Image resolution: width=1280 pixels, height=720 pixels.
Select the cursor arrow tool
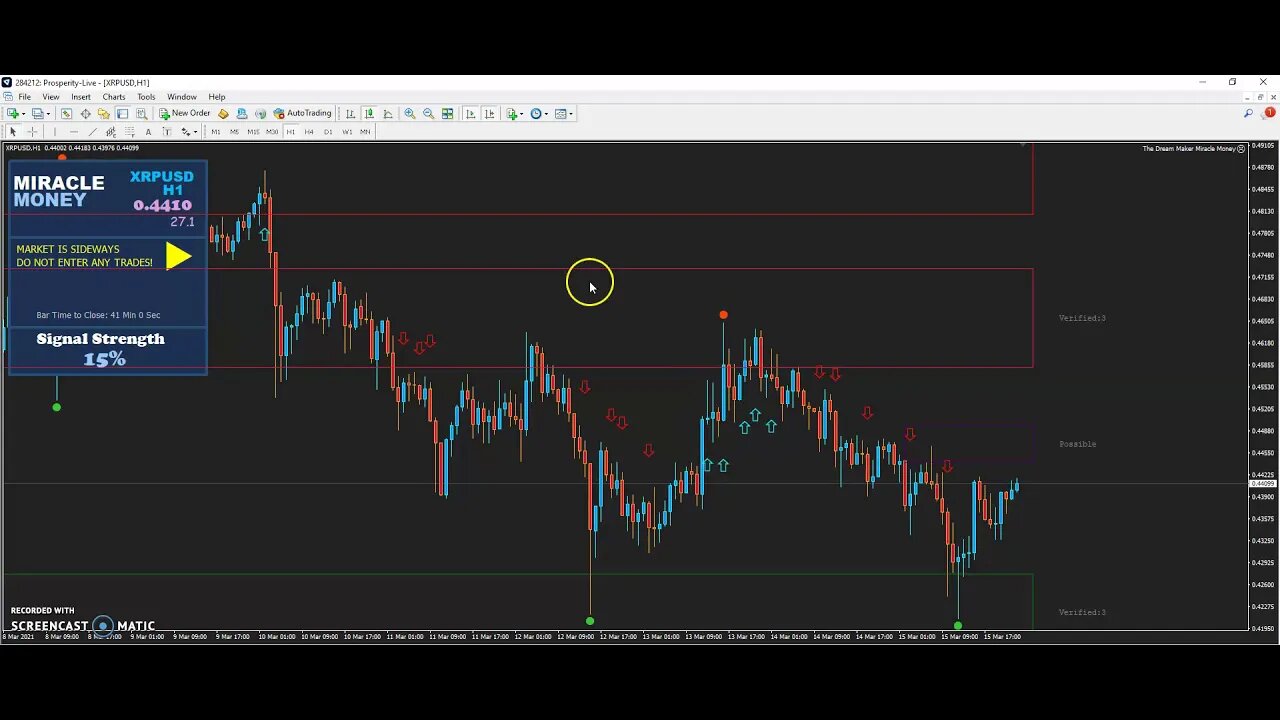13,132
